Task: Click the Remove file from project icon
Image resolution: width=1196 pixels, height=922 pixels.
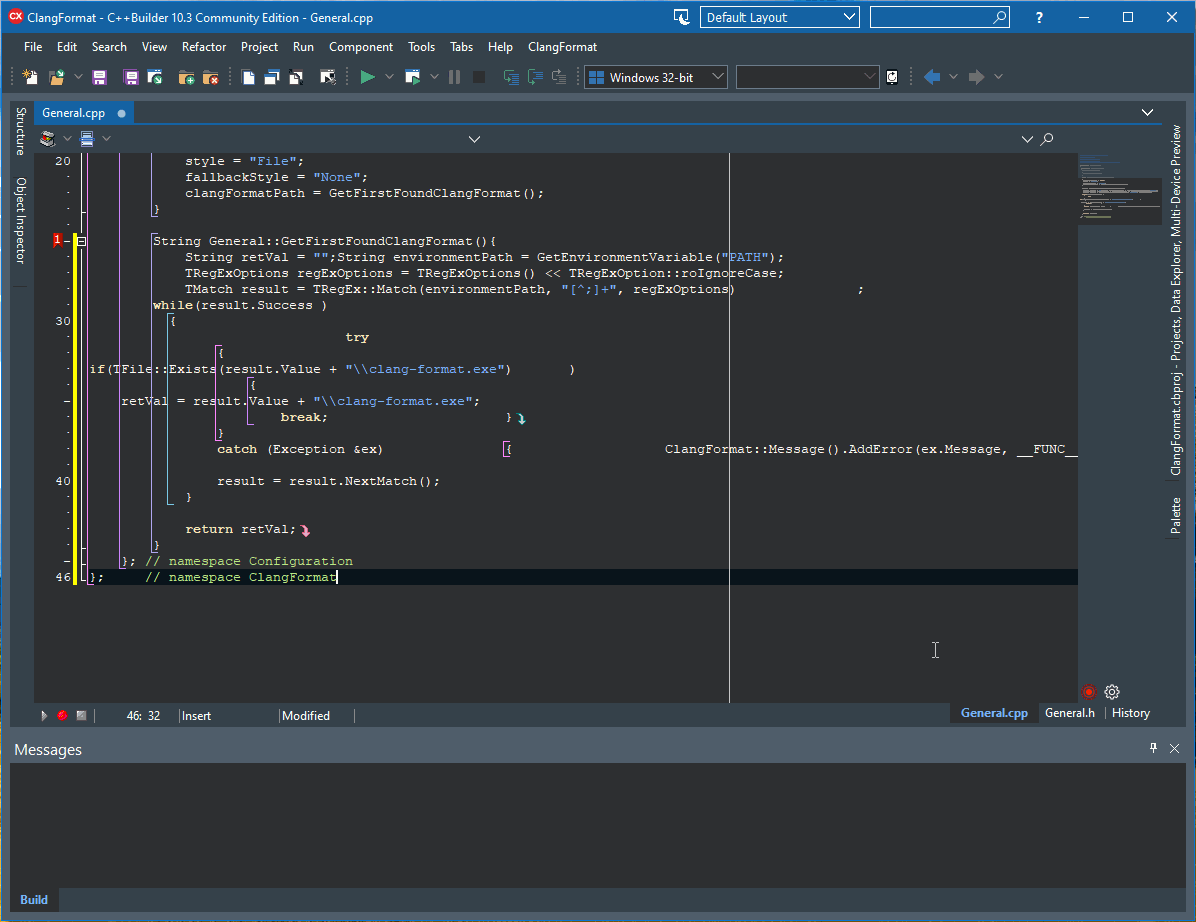Action: pos(211,77)
